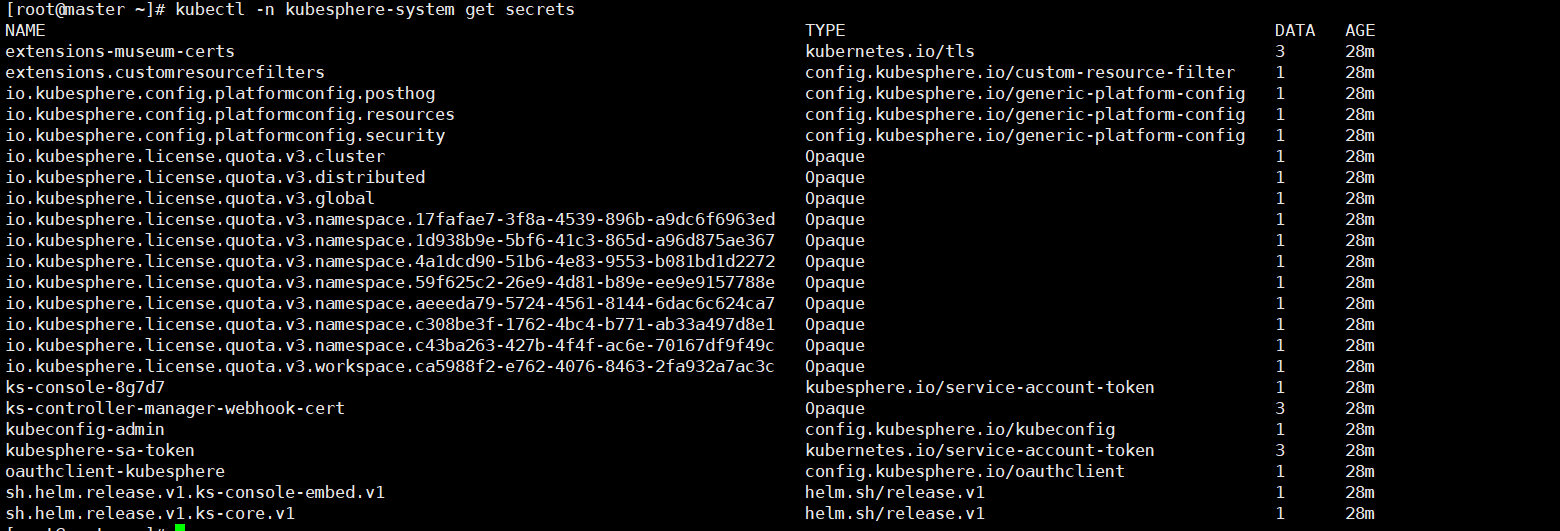Click the kubernetes.io/tls type value
Viewport: 1560px width, 531px height.
890,52
